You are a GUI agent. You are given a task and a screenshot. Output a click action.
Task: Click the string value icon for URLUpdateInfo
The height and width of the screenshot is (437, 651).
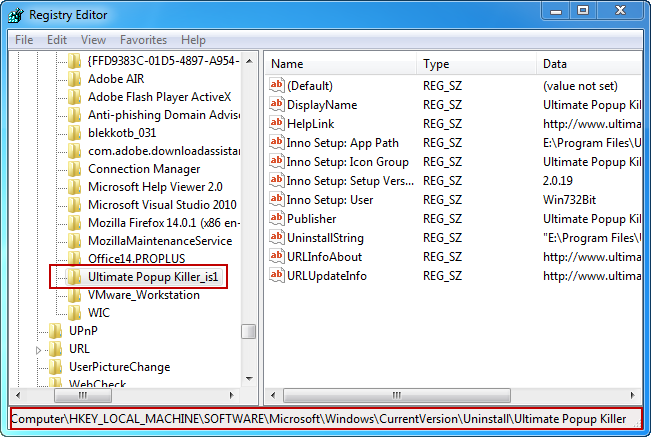277,276
